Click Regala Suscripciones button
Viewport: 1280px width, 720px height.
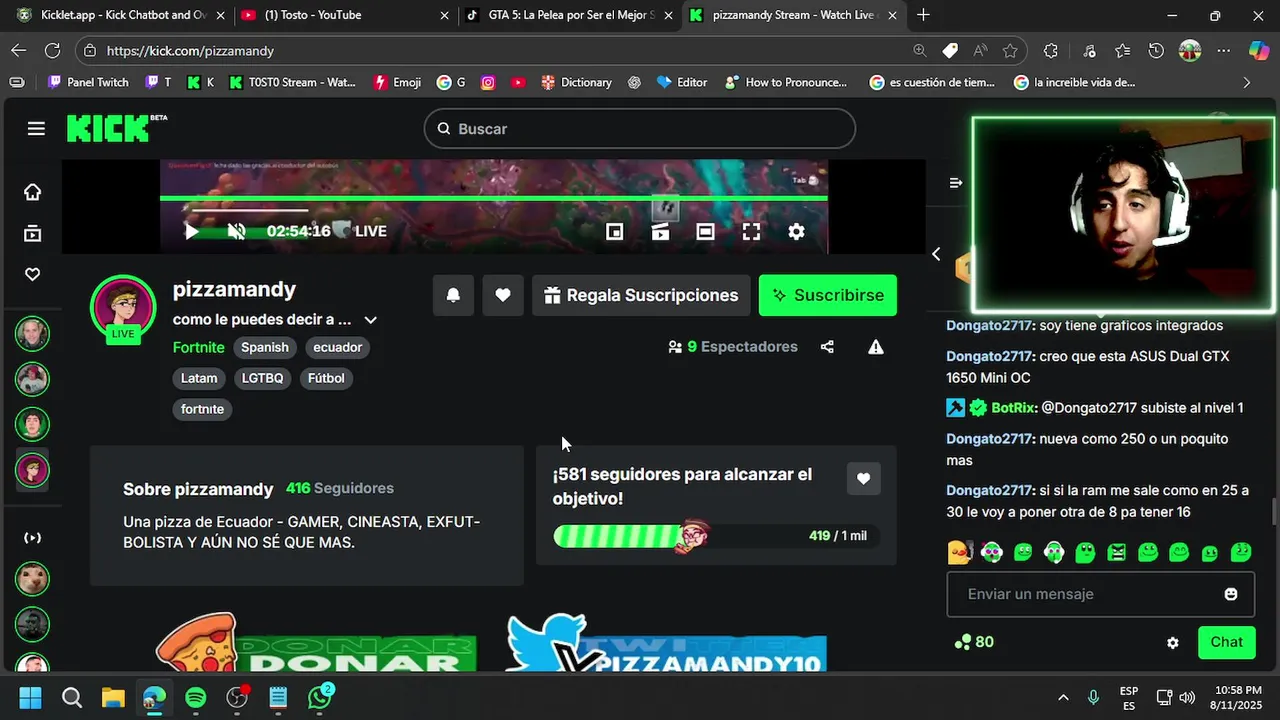click(x=641, y=295)
